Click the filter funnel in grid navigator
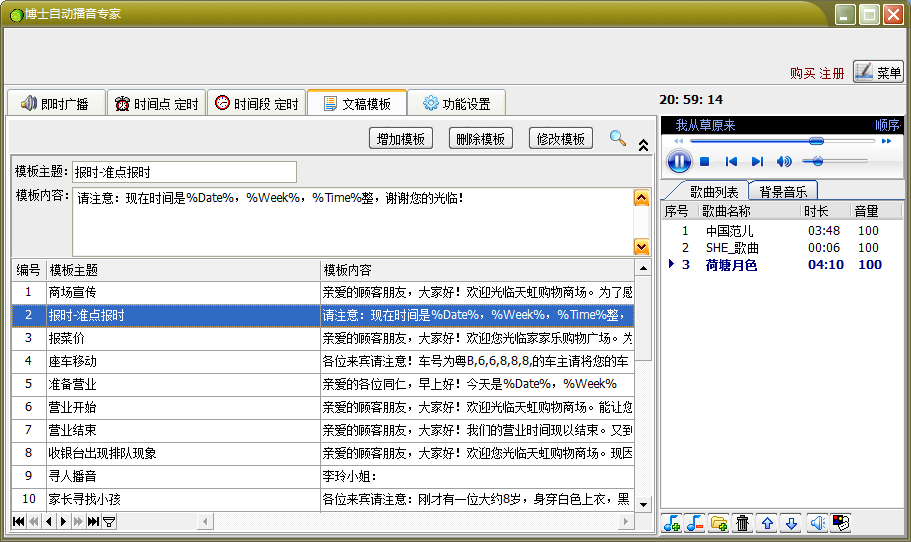Image resolution: width=911 pixels, height=542 pixels. (x=109, y=521)
